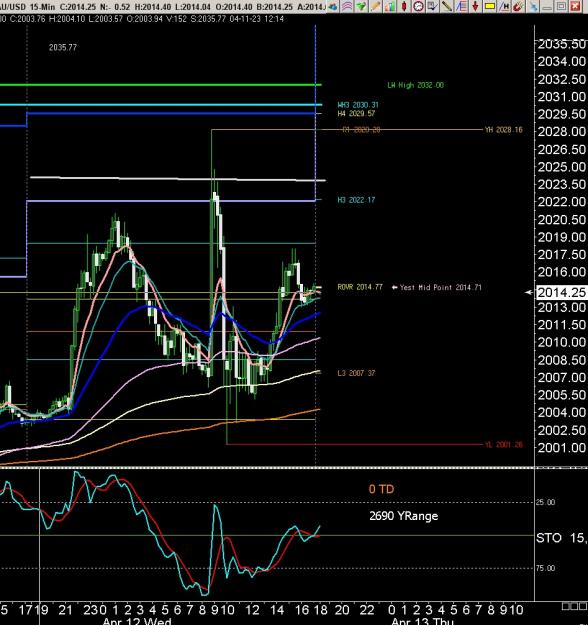Maximize the chart window

coord(561,6)
